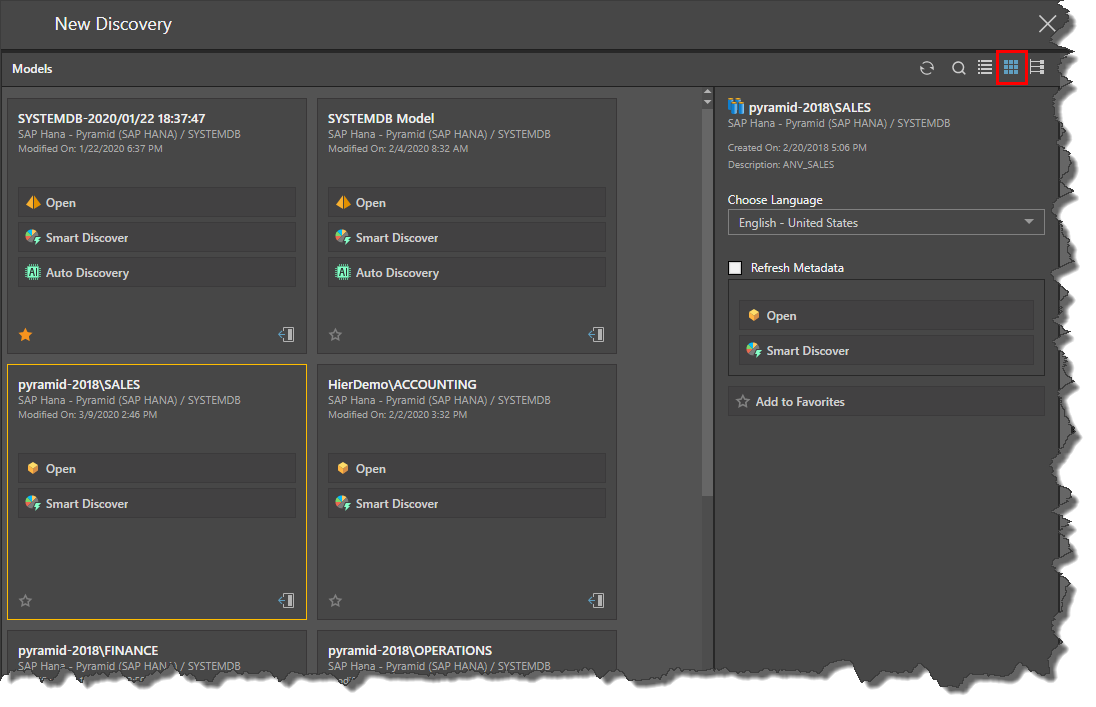Viewport: 1096px width, 707px height.
Task: Select the pyramid-2018\OPERATIONS card title
Action: (410, 650)
